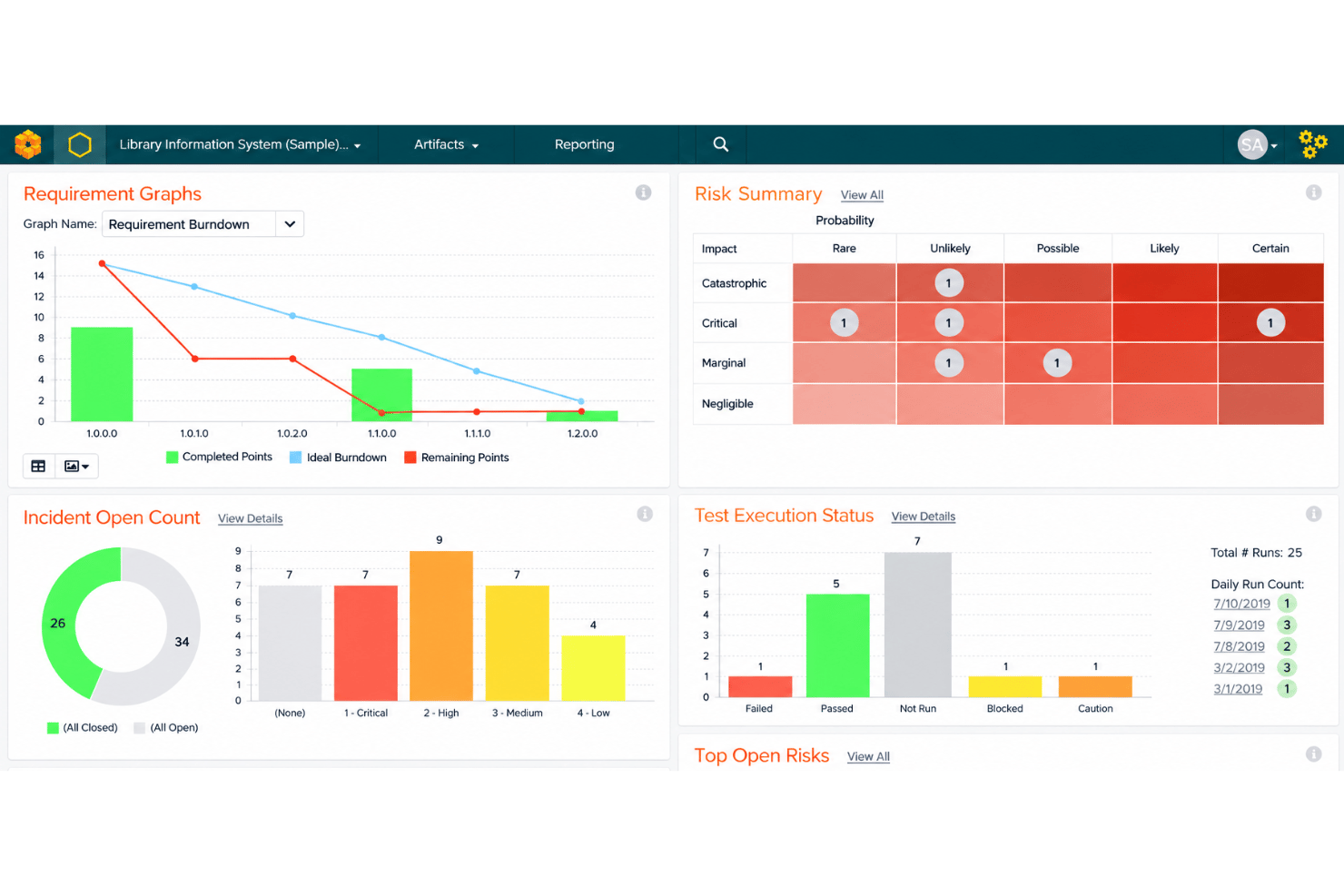
Task: Show info for Risk Summary widget
Action: pyautogui.click(x=1313, y=192)
